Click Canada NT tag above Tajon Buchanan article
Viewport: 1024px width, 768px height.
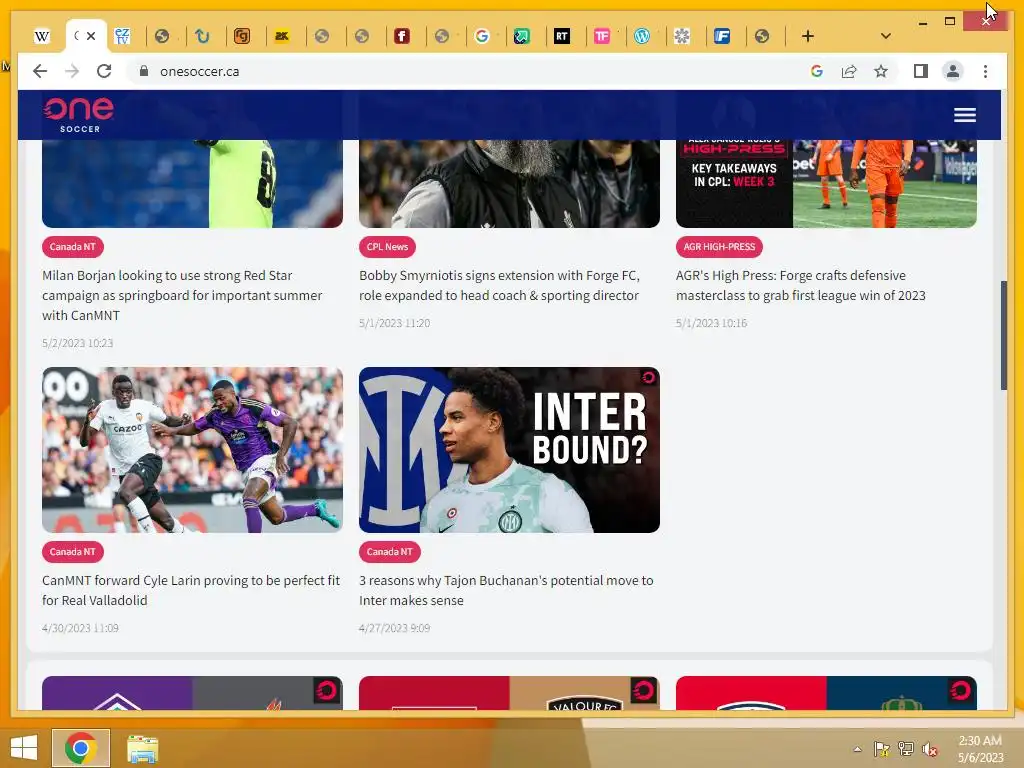coord(390,552)
